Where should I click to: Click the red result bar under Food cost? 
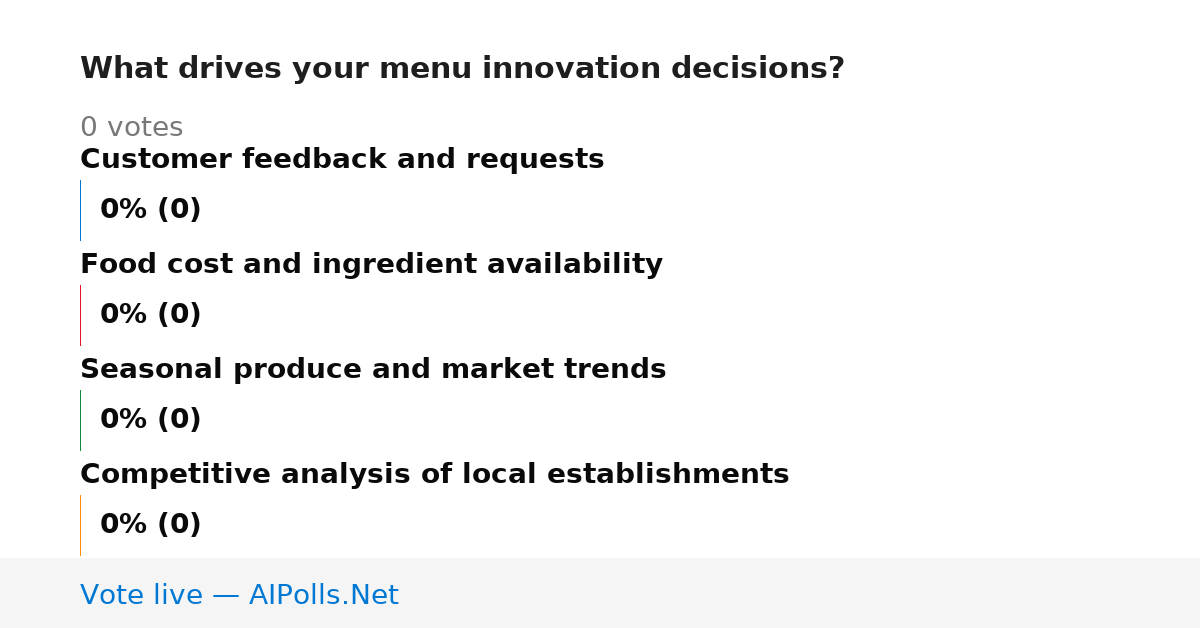pyautogui.click(x=80, y=315)
